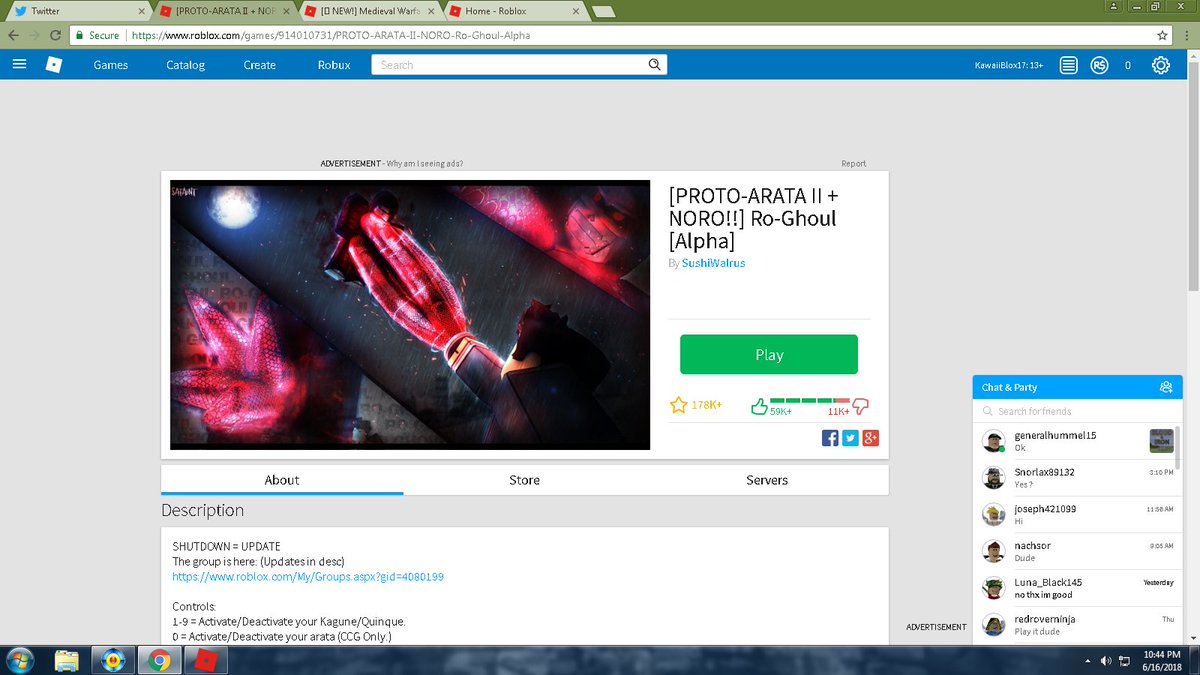Click the 178K+ favorites count

tap(707, 405)
